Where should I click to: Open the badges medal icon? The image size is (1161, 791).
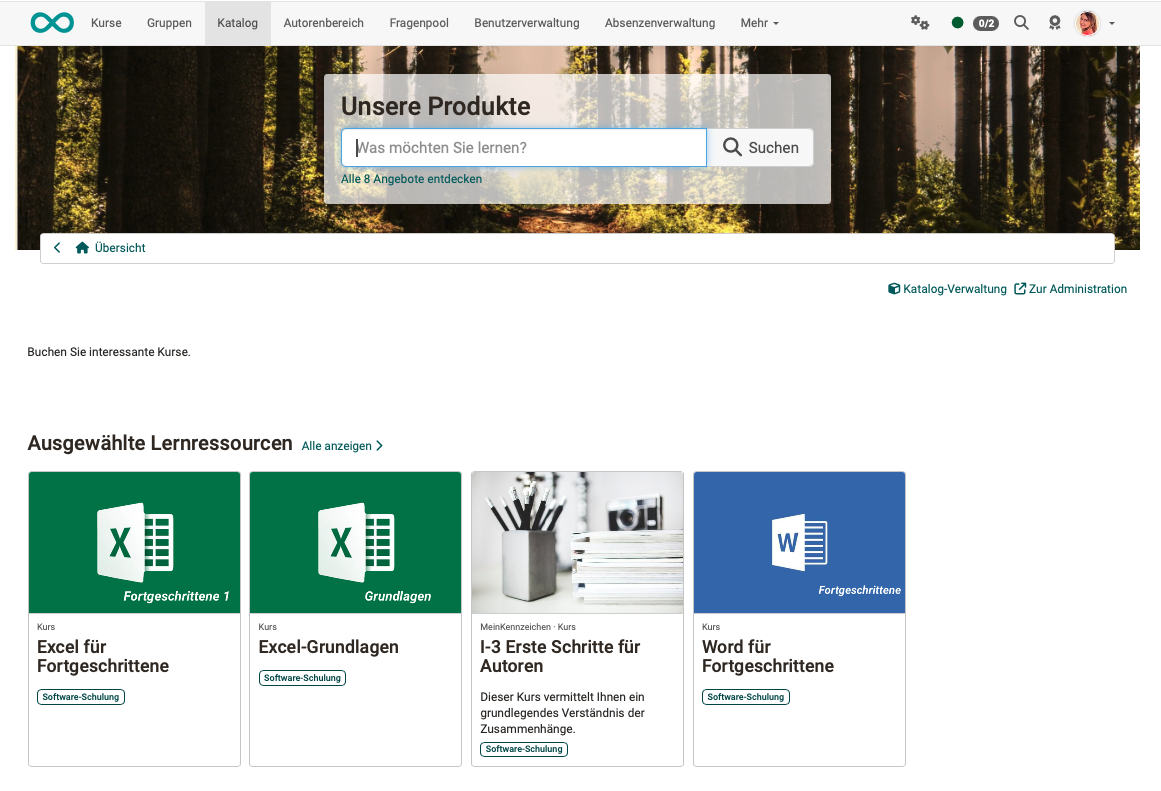tap(1055, 21)
